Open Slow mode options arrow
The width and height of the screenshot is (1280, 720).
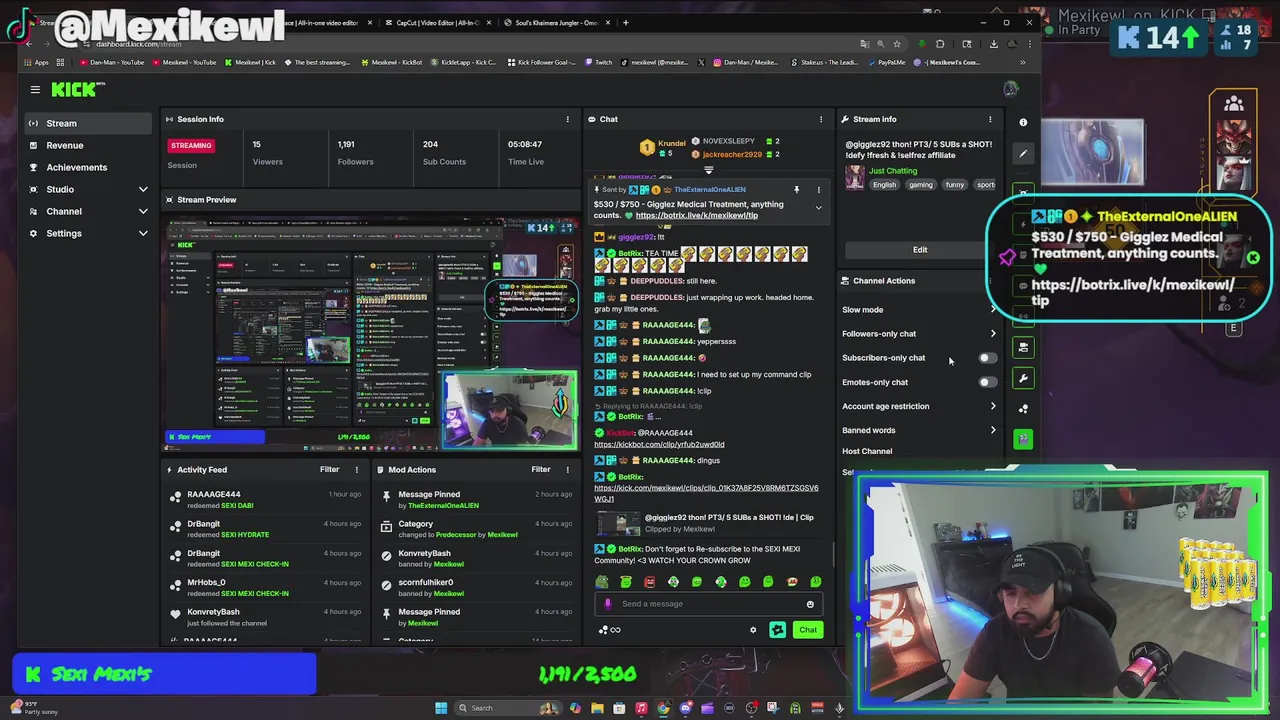(993, 310)
